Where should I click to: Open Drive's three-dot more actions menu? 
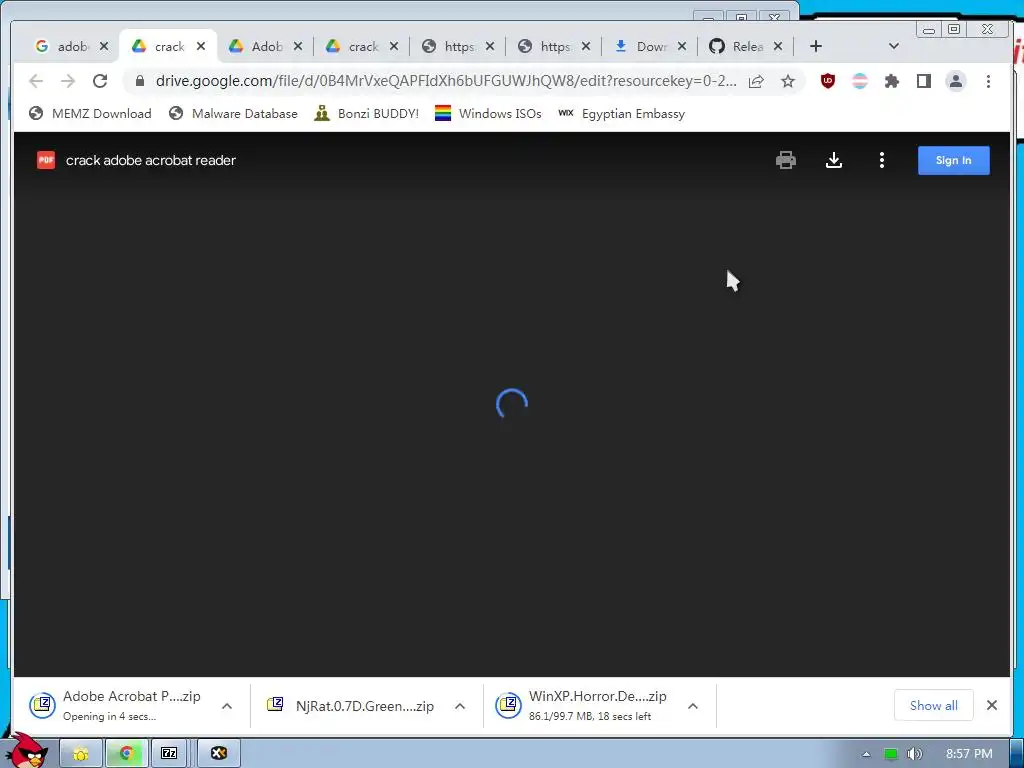click(882, 160)
